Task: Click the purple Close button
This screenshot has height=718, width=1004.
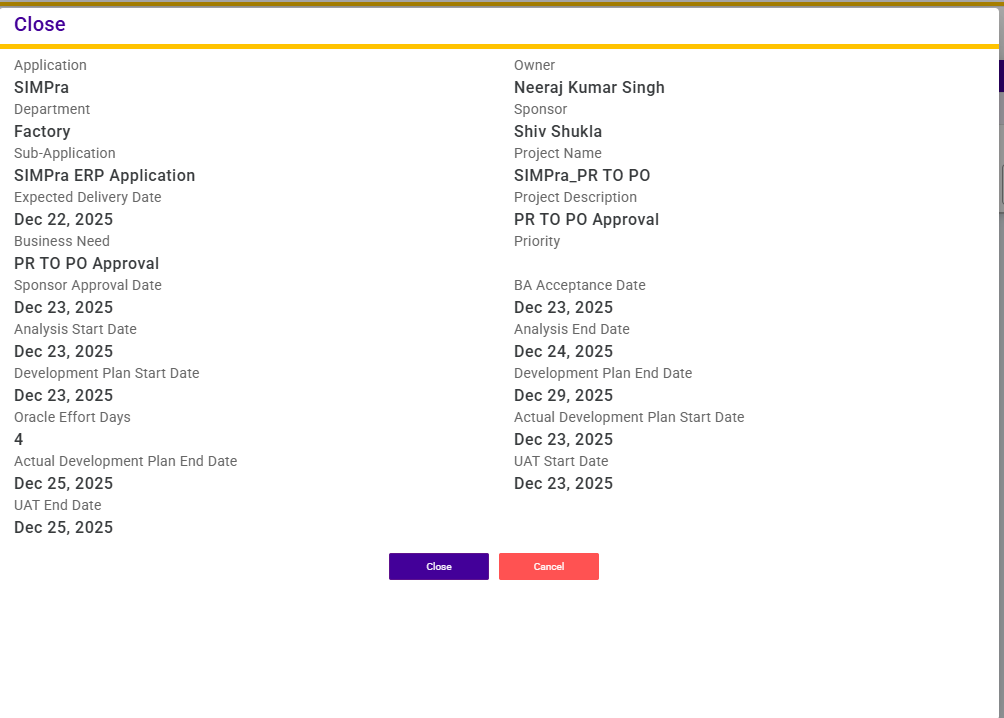Action: pyautogui.click(x=438, y=567)
